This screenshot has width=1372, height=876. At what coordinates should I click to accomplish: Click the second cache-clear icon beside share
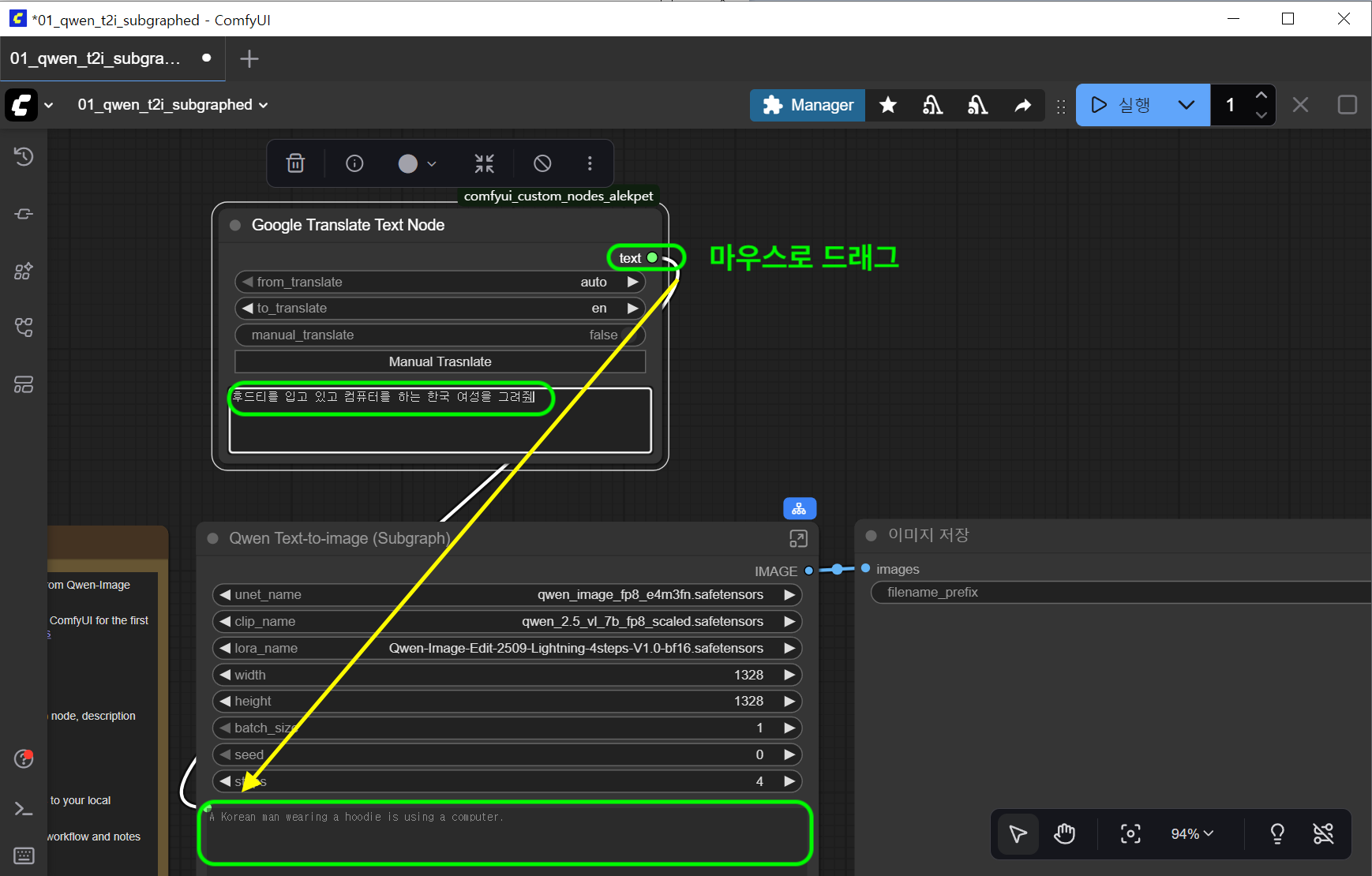[977, 105]
